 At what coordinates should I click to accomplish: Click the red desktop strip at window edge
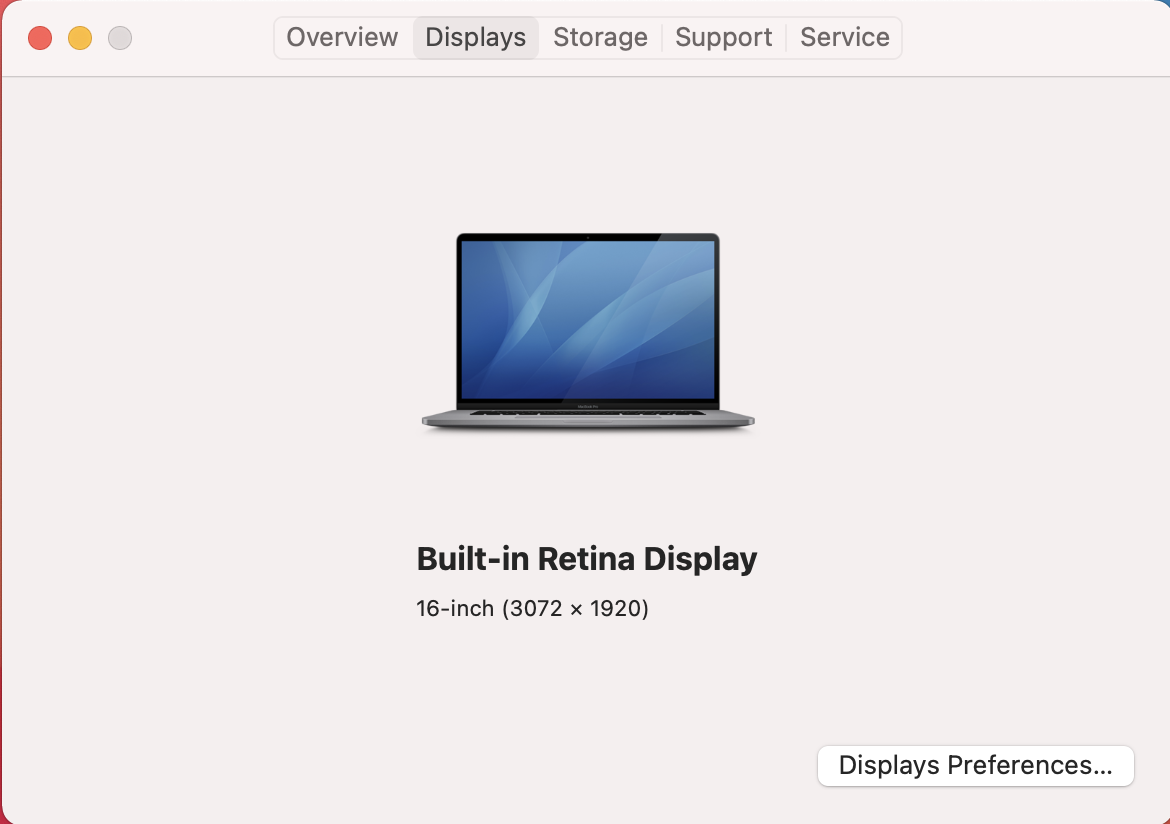point(1,448)
